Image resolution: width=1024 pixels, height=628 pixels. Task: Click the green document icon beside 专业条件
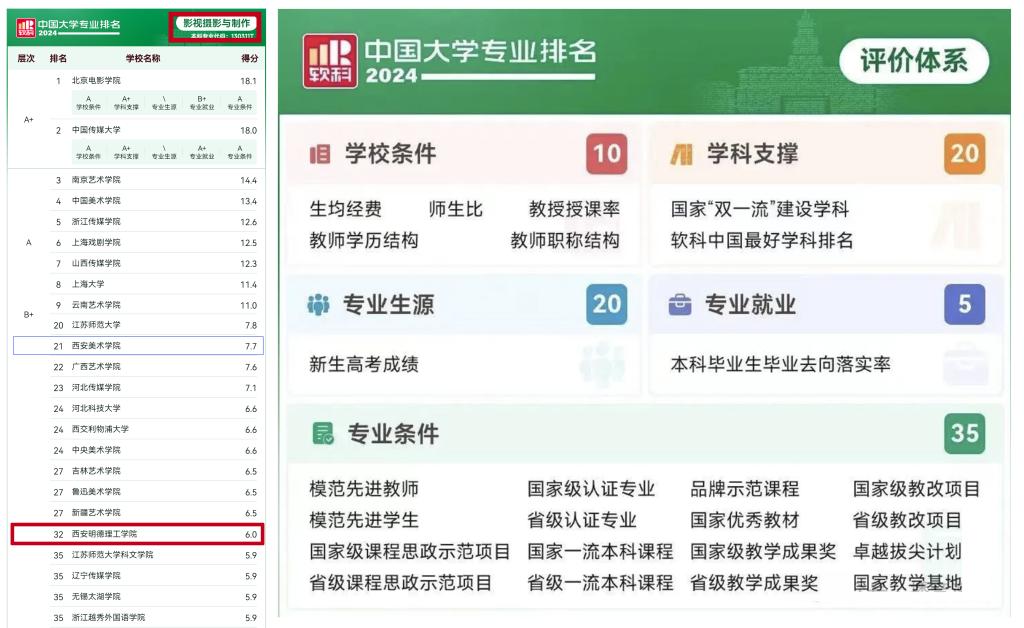click(322, 433)
